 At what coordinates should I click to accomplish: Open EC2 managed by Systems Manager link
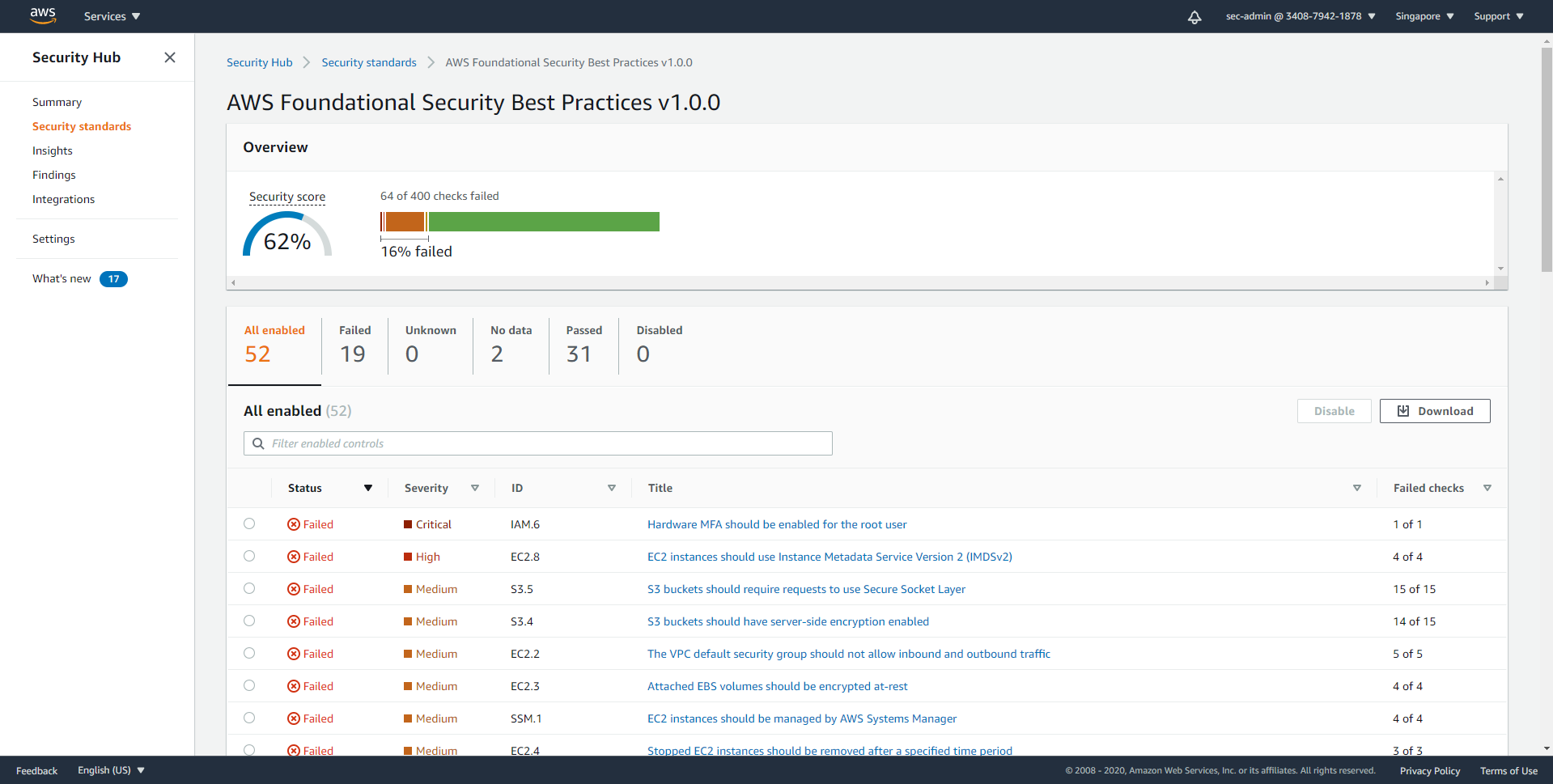(x=802, y=718)
